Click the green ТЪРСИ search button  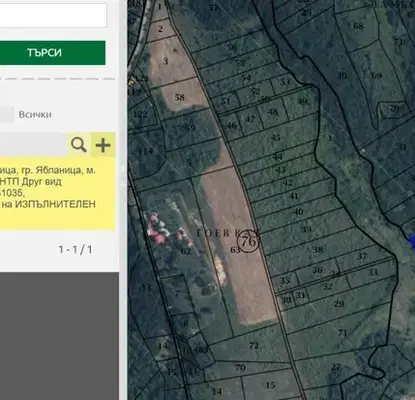pyautogui.click(x=53, y=53)
